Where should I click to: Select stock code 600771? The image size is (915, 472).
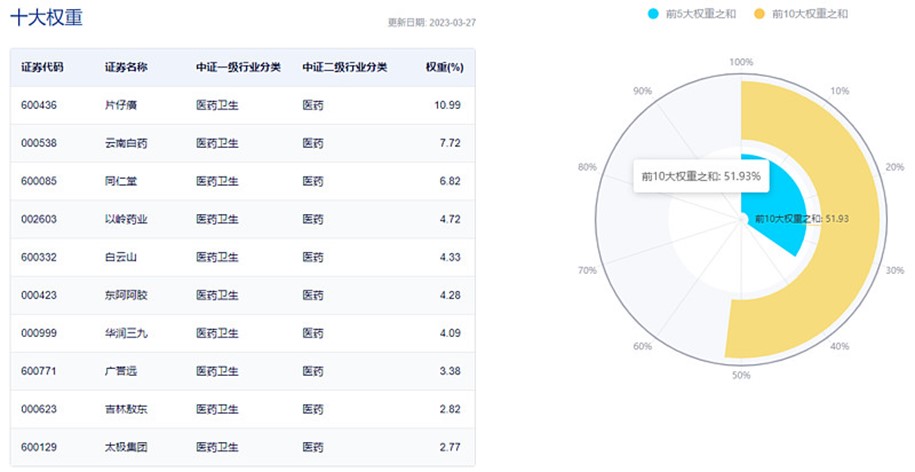coord(39,371)
